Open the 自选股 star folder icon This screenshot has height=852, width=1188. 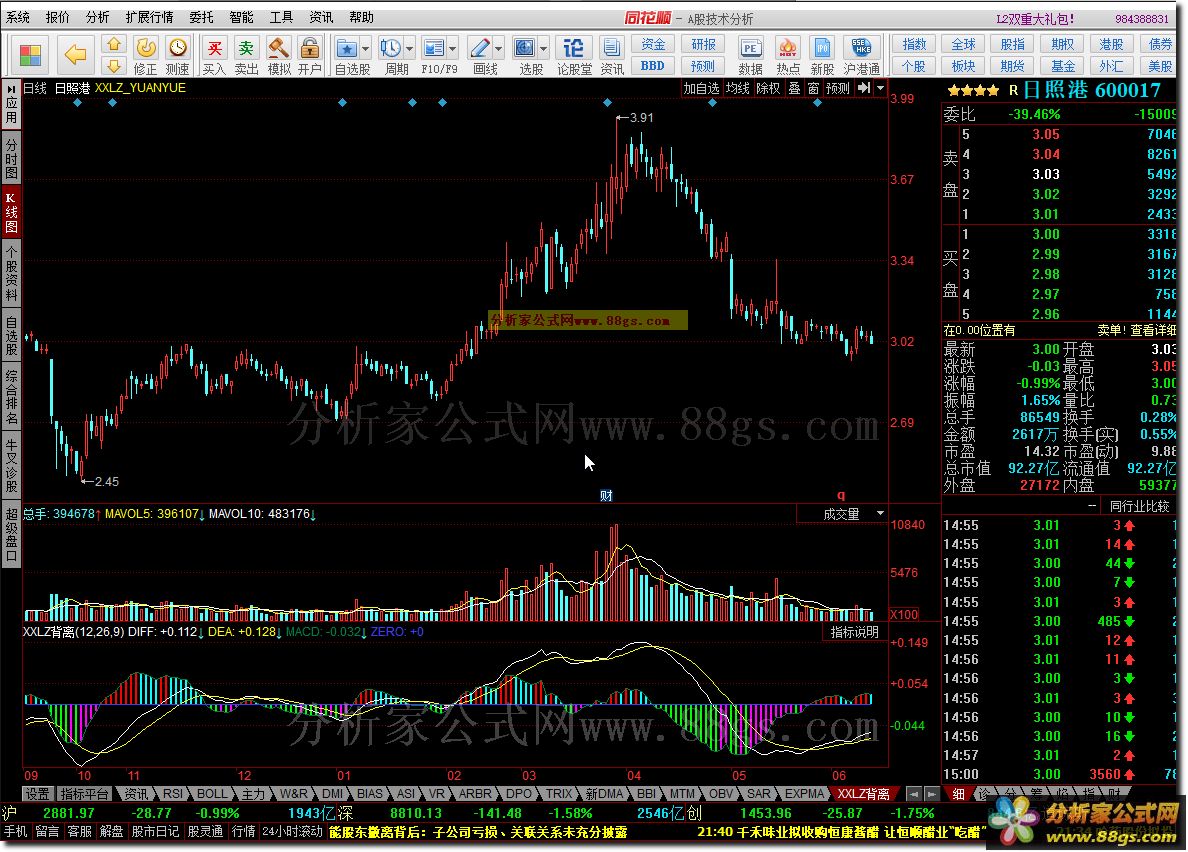click(x=346, y=48)
